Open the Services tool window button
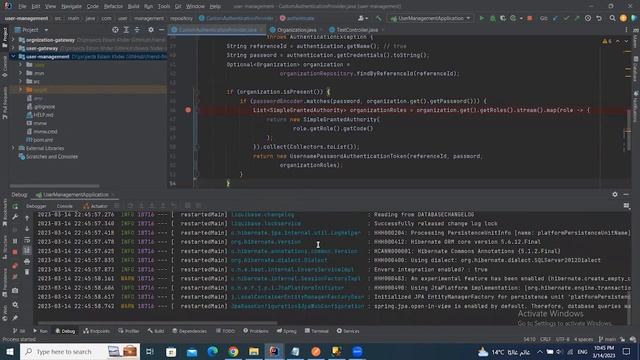 [x=348, y=331]
